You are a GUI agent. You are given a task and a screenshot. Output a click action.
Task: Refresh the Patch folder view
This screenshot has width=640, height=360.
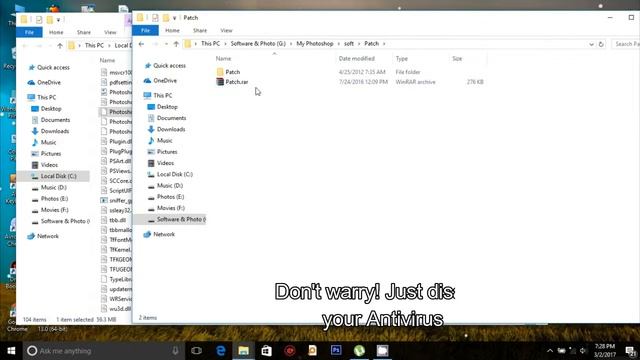[601, 44]
